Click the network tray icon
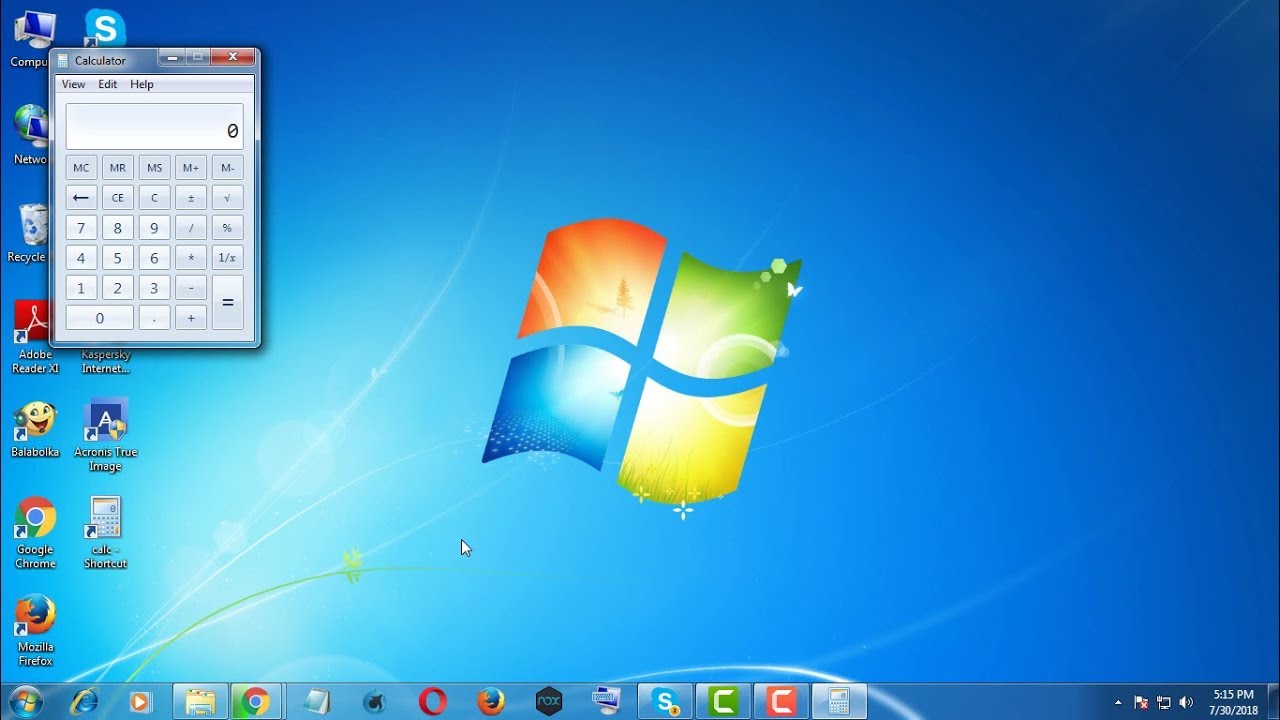 pos(1164,702)
